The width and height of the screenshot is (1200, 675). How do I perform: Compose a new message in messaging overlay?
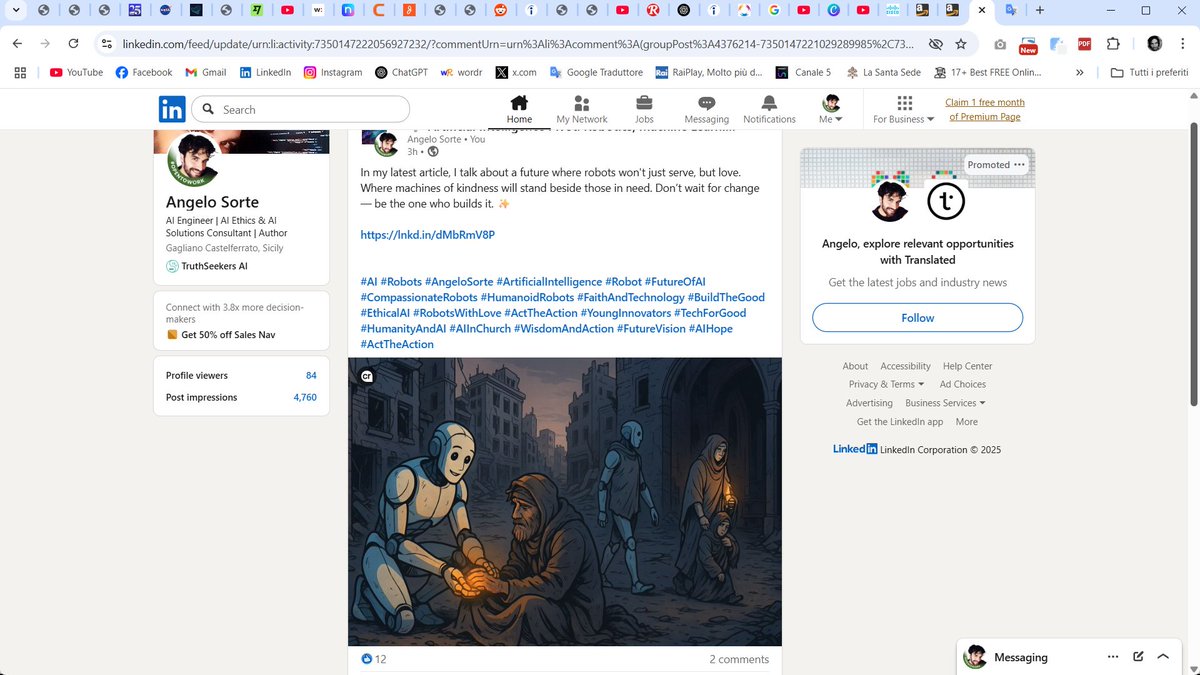[x=1138, y=657]
